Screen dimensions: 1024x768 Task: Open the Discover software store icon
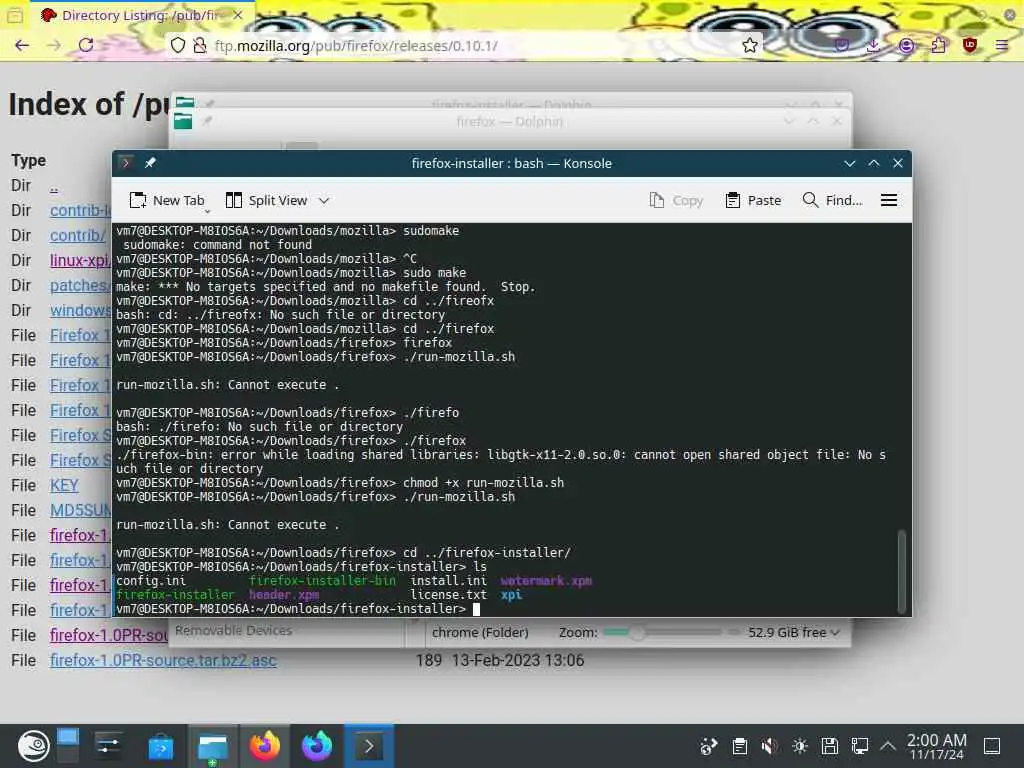pyautogui.click(x=161, y=746)
